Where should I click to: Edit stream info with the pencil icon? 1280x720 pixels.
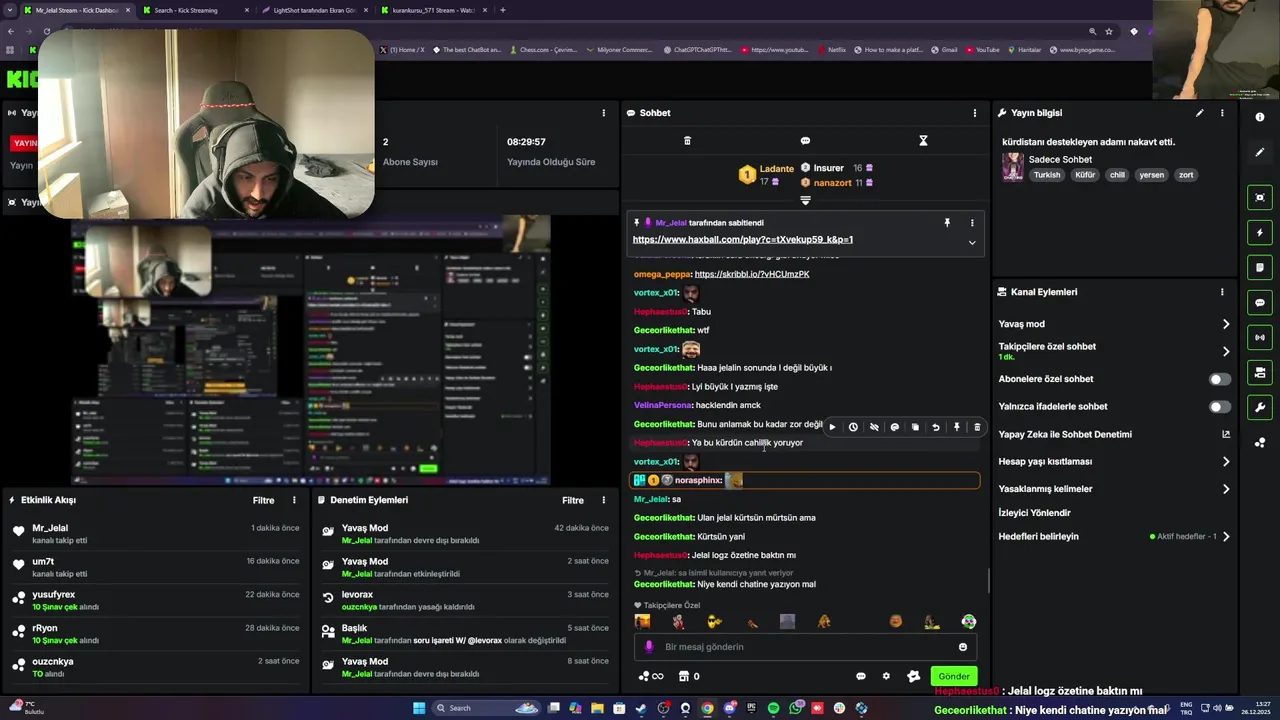click(x=1199, y=113)
